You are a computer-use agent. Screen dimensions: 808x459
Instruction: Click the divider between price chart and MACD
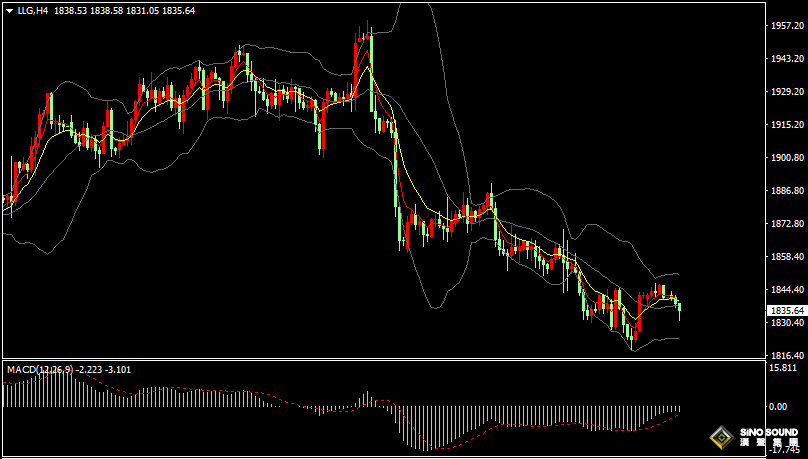(384, 359)
